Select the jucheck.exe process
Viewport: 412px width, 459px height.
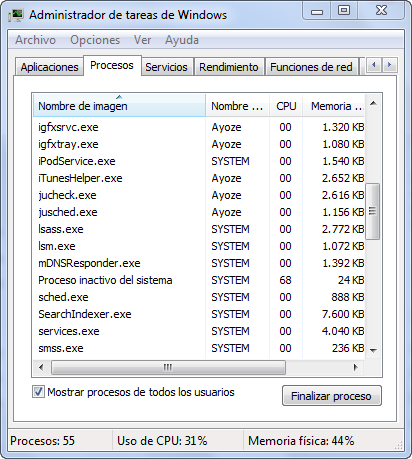coord(199,195)
